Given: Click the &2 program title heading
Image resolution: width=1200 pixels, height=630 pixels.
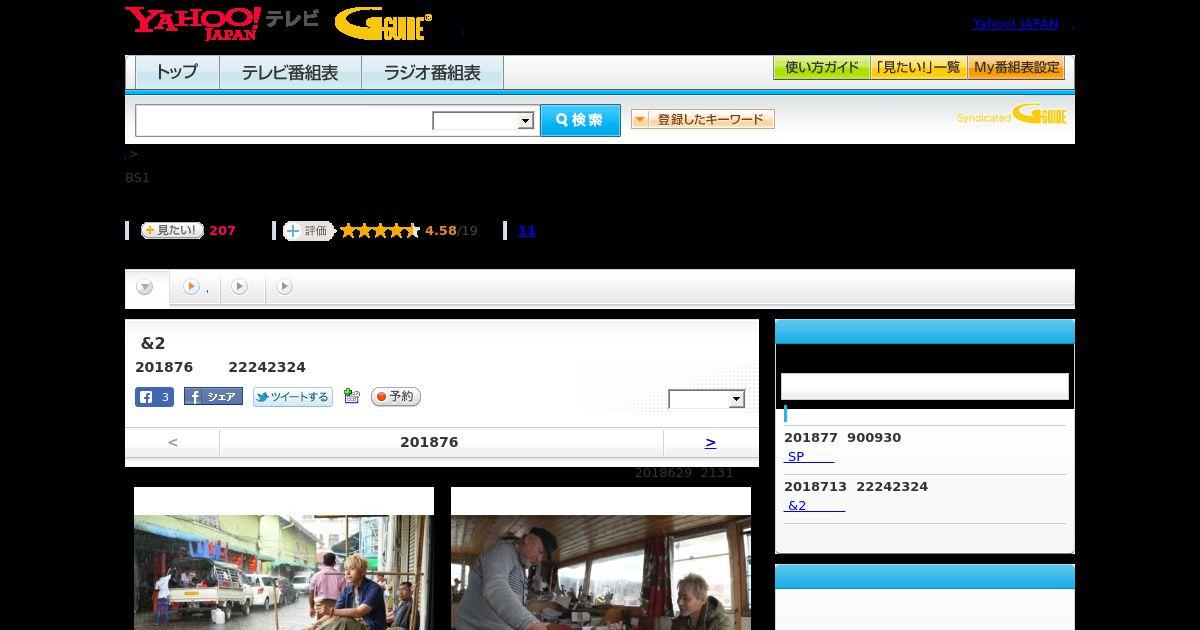Looking at the screenshot, I should click(153, 343).
